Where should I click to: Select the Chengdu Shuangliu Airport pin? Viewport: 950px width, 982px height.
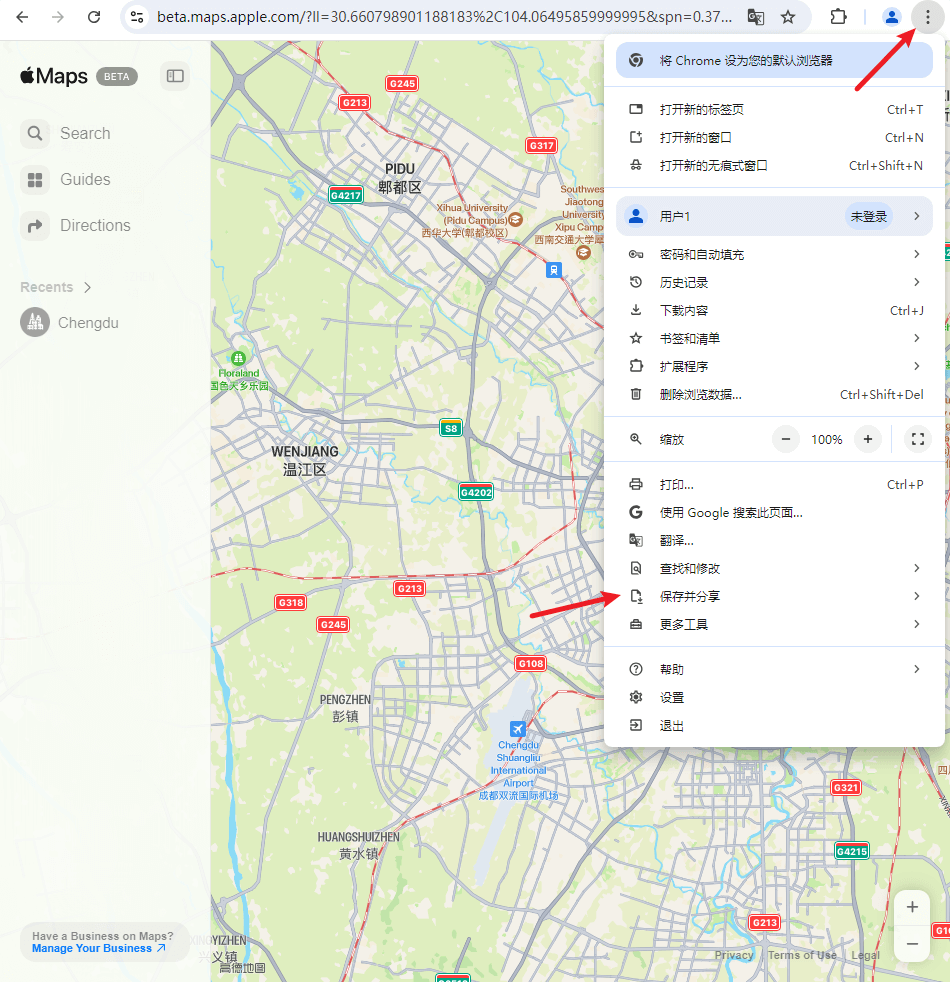(518, 728)
